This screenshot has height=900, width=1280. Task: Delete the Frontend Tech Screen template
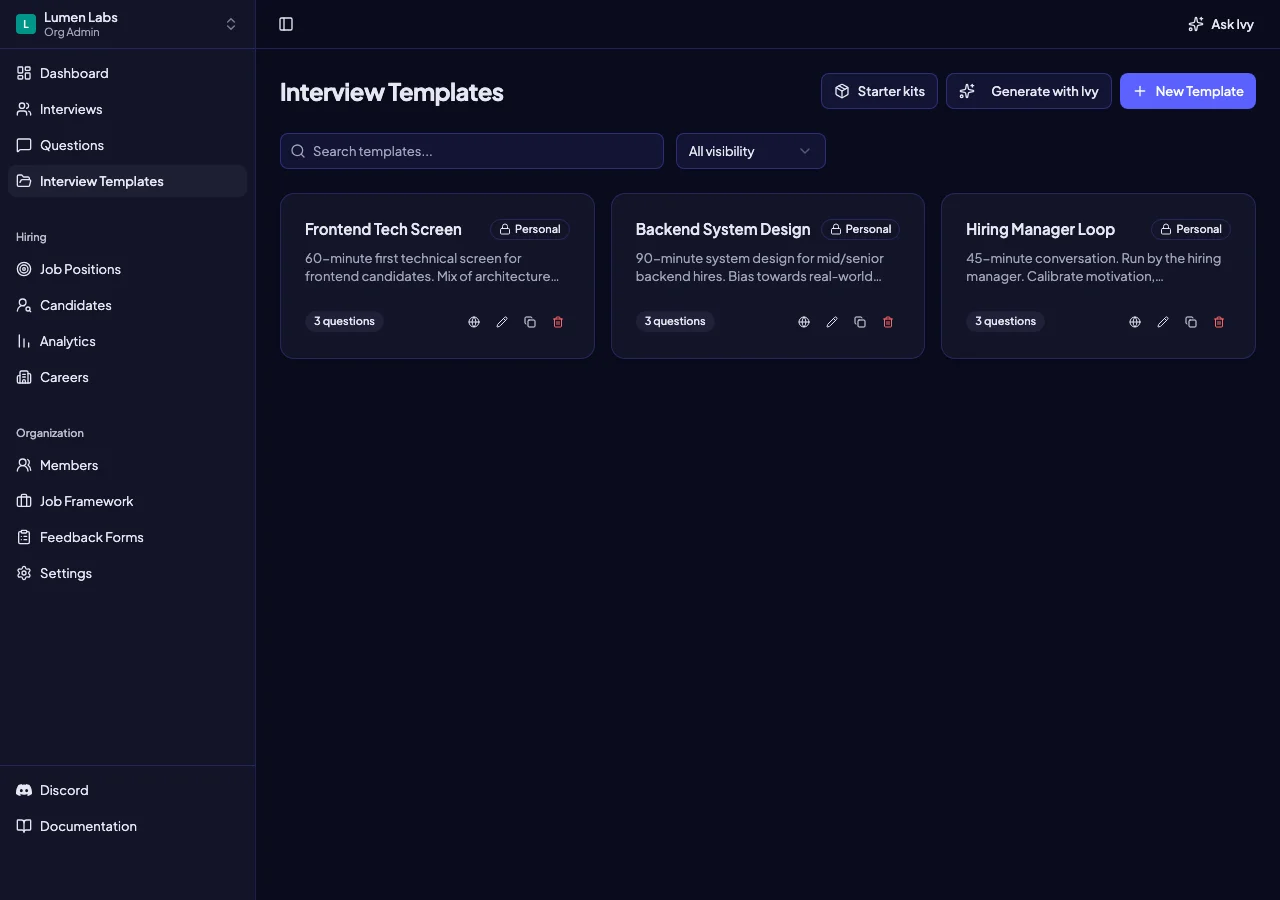pos(558,322)
